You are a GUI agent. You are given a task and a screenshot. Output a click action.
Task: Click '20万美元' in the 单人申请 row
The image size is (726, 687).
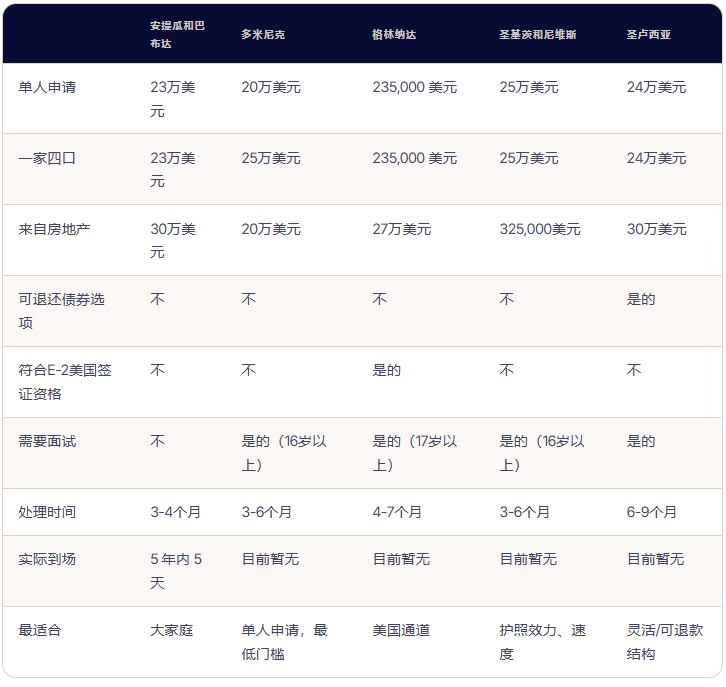point(271,87)
